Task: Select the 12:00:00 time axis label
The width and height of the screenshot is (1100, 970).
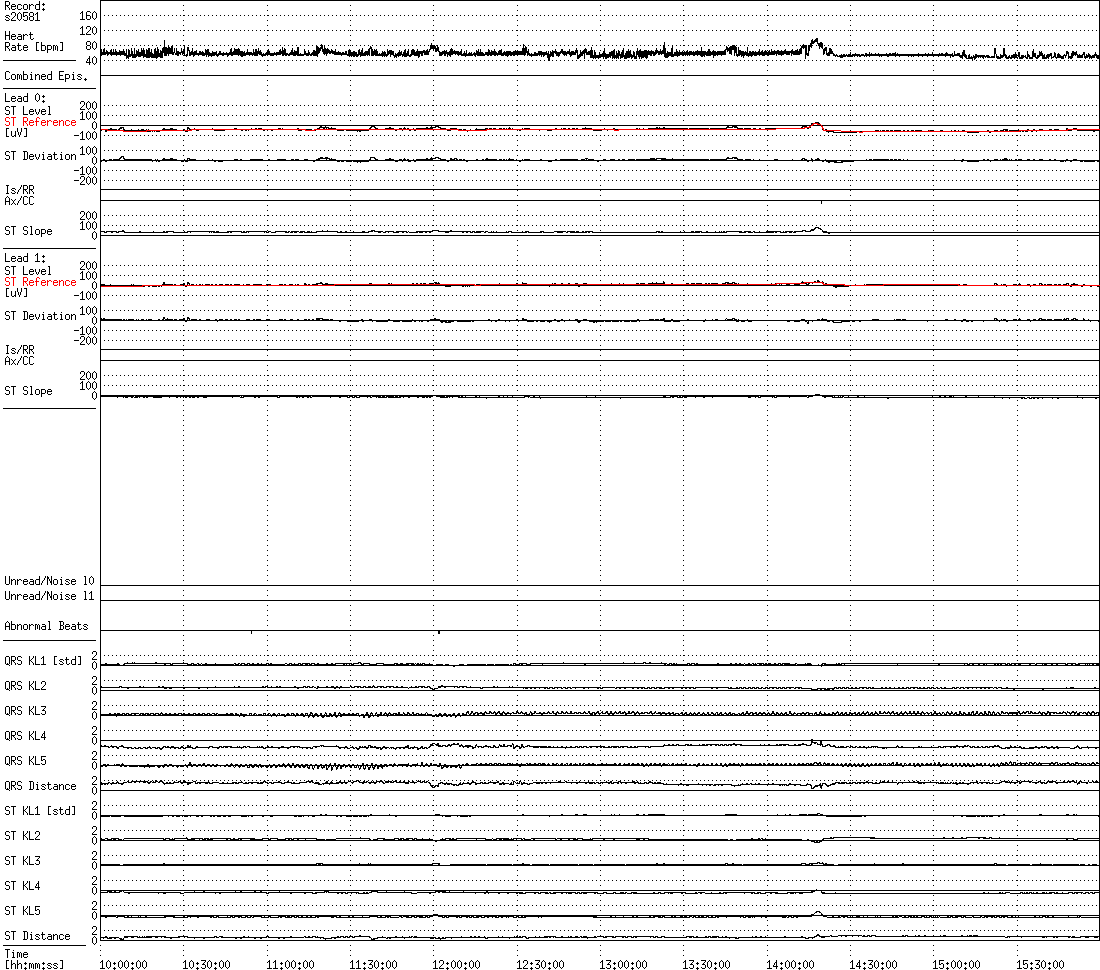Action: tap(456, 964)
